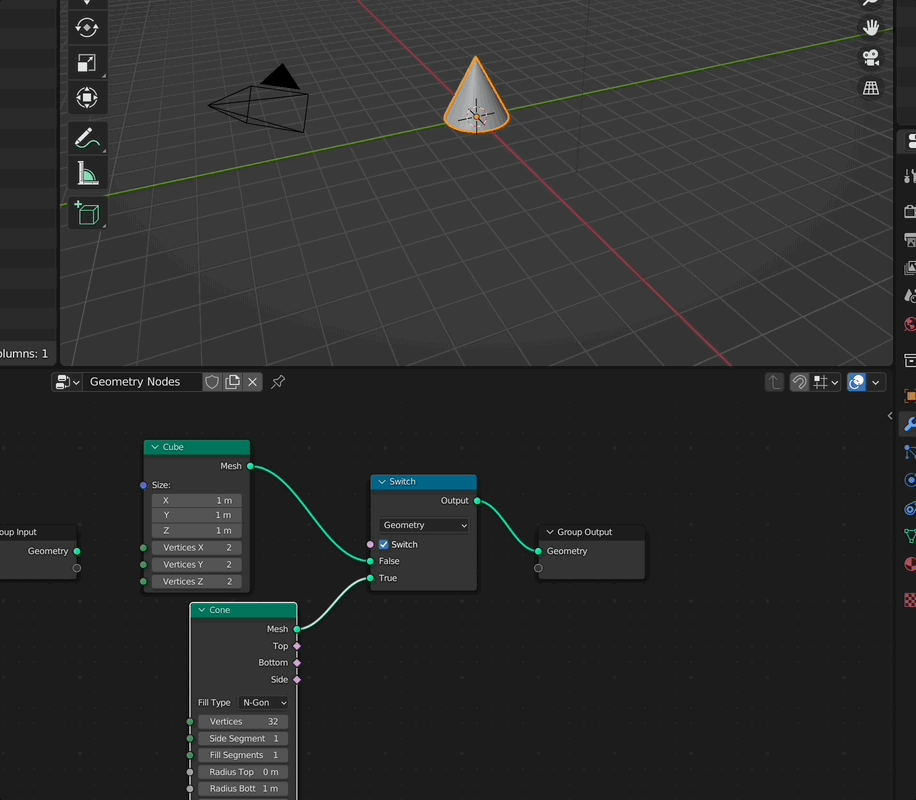
Task: Click Group Output Geometry input socket
Action: coord(538,552)
